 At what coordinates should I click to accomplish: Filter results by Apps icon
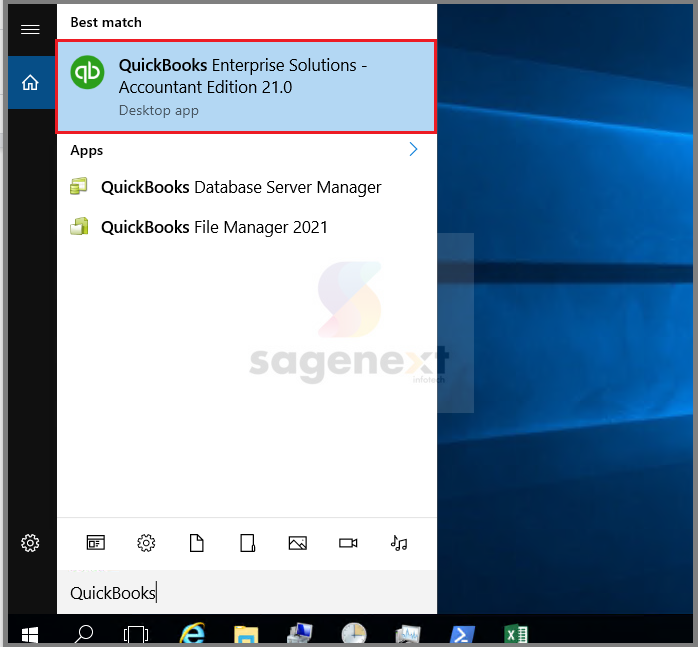point(96,543)
